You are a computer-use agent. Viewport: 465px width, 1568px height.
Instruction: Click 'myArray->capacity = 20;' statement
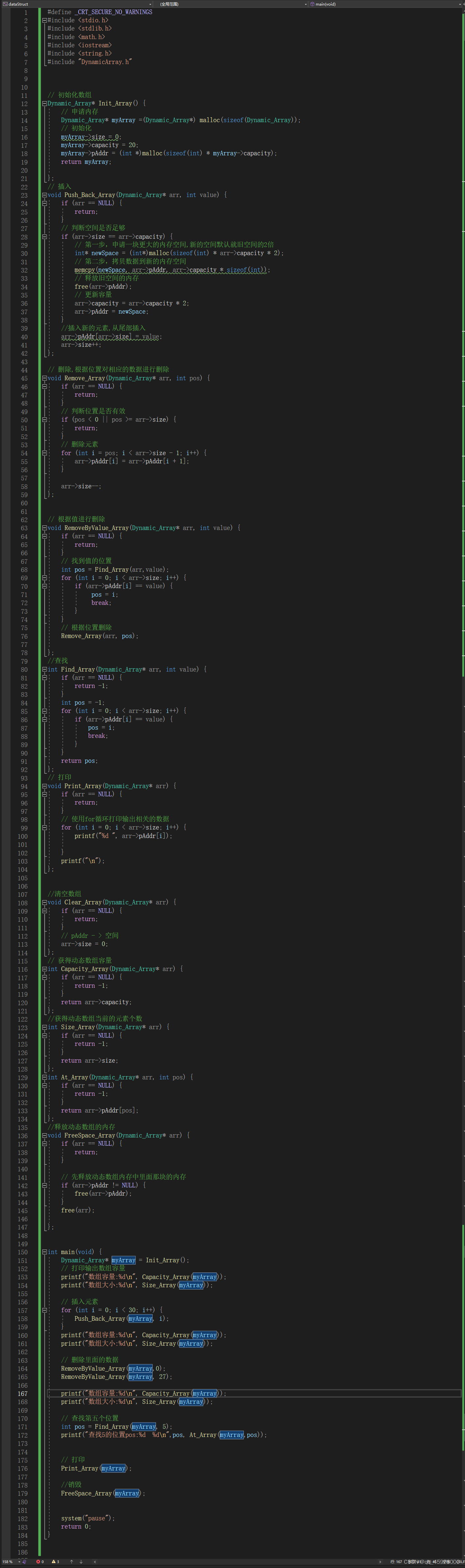pyautogui.click(x=100, y=145)
